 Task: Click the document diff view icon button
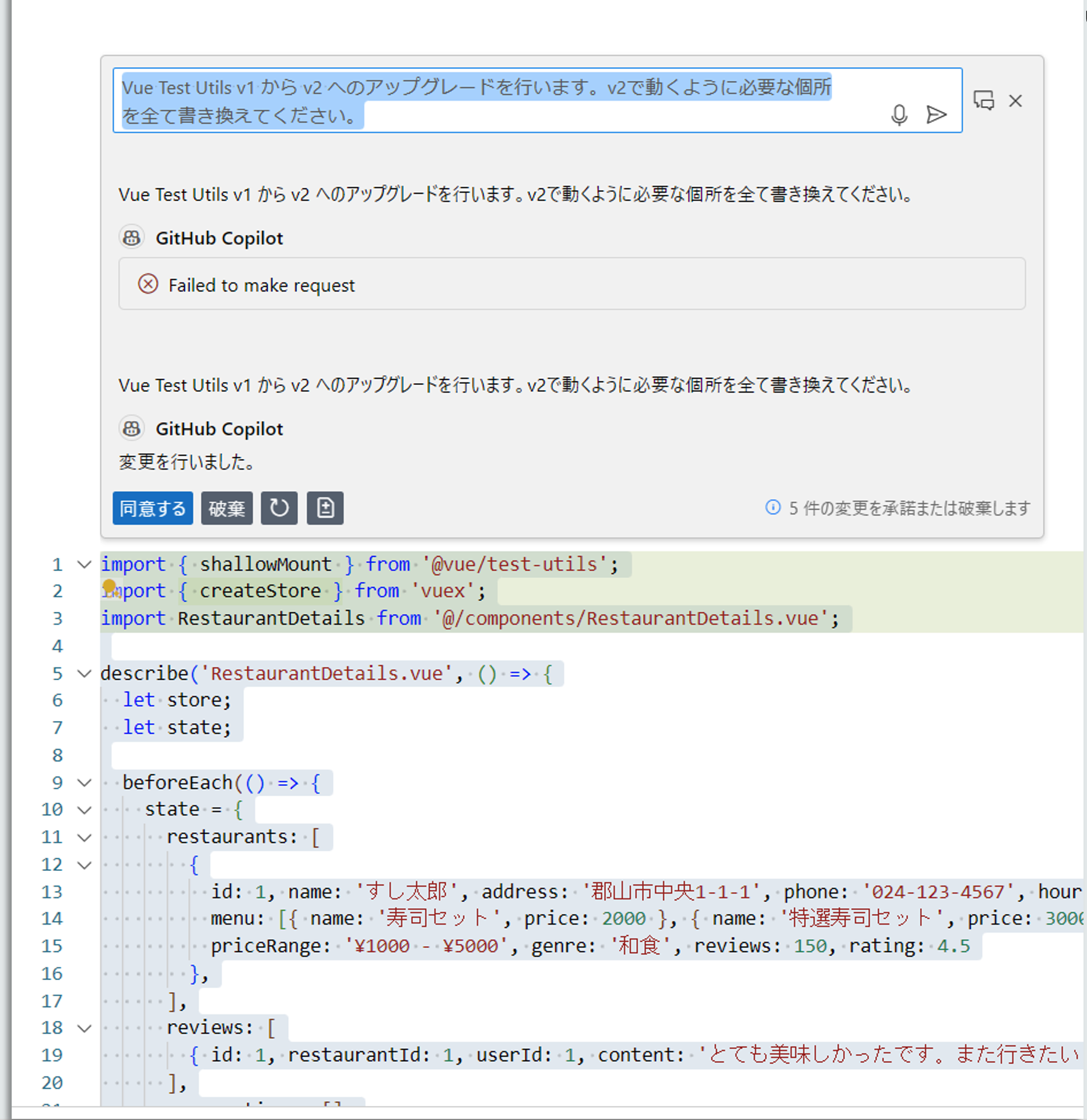click(325, 508)
